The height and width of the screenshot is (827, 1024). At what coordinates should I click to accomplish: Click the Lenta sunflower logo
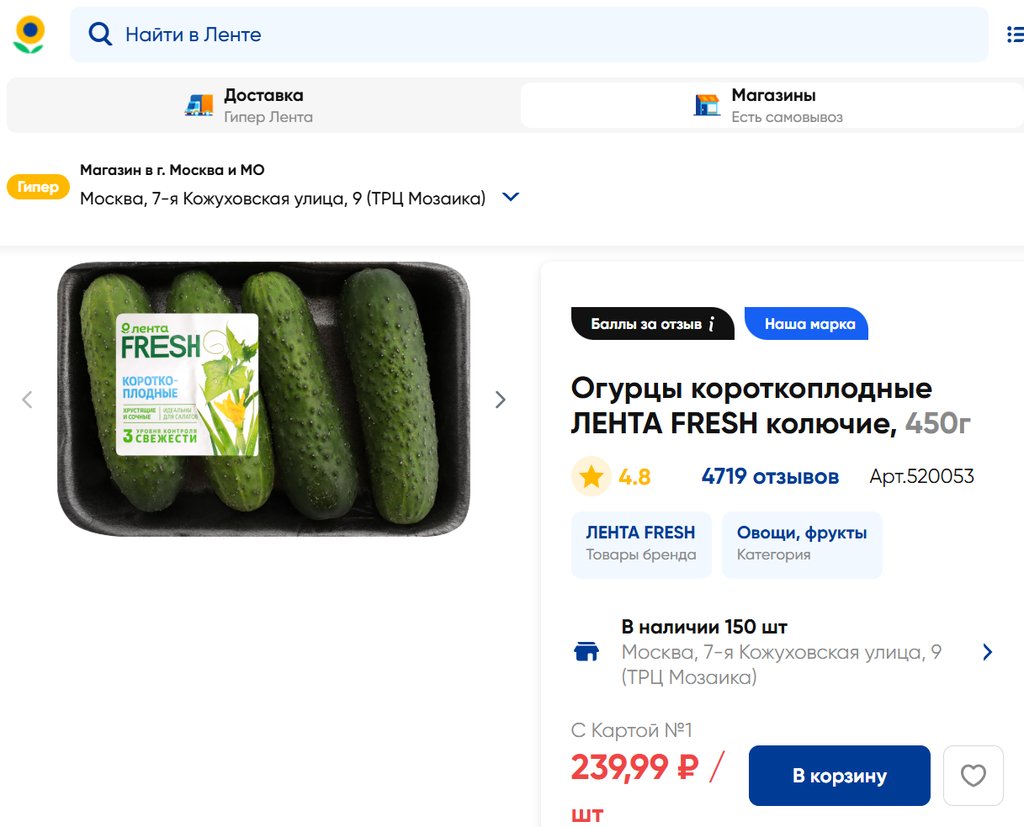click(x=29, y=35)
